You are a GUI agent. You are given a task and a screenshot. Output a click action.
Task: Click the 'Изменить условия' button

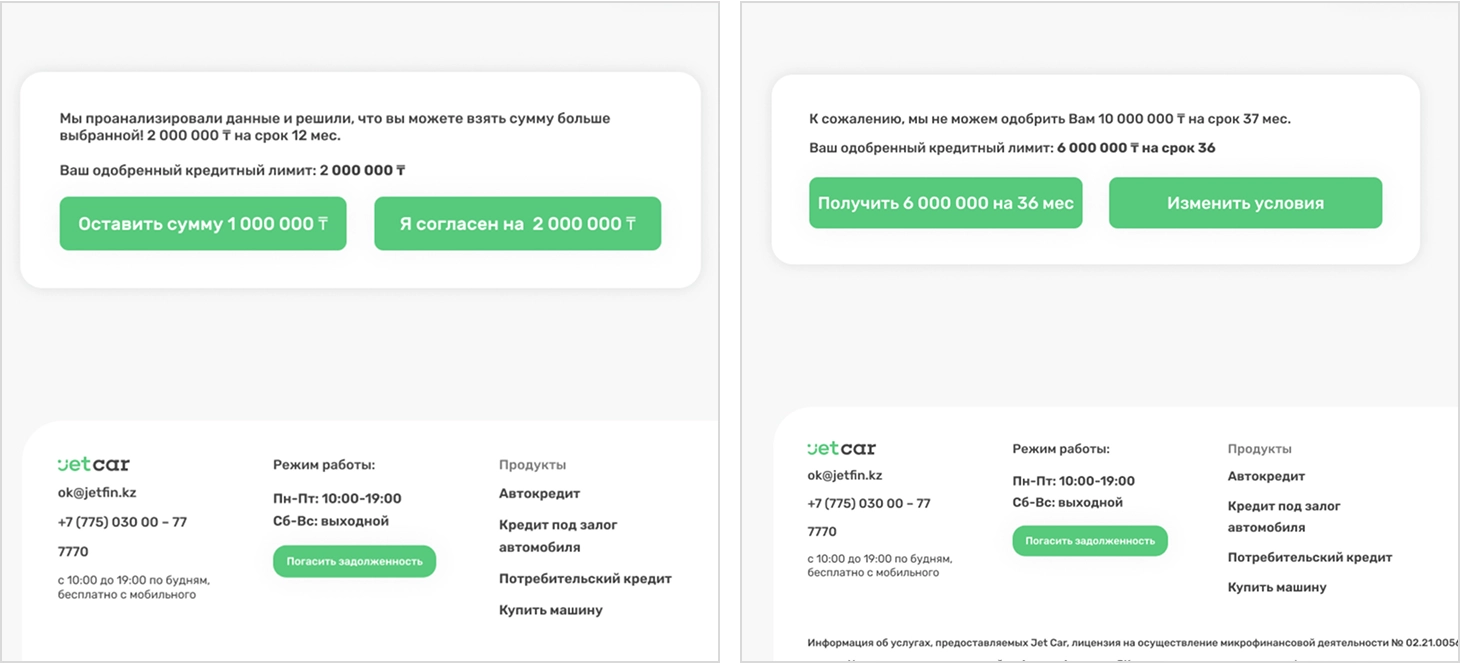click(1245, 203)
